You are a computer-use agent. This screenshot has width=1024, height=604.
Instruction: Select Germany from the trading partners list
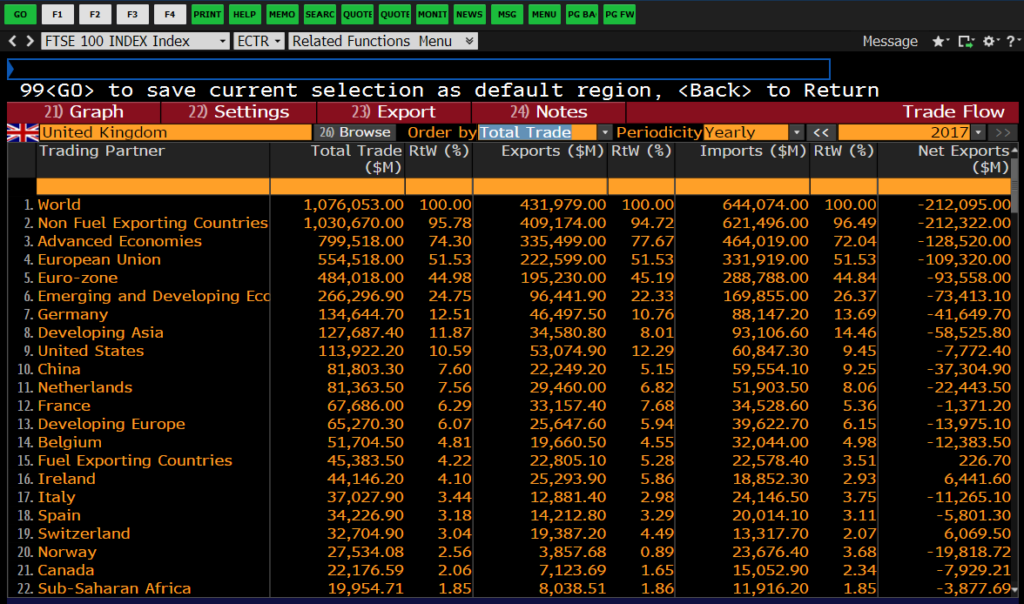point(73,313)
